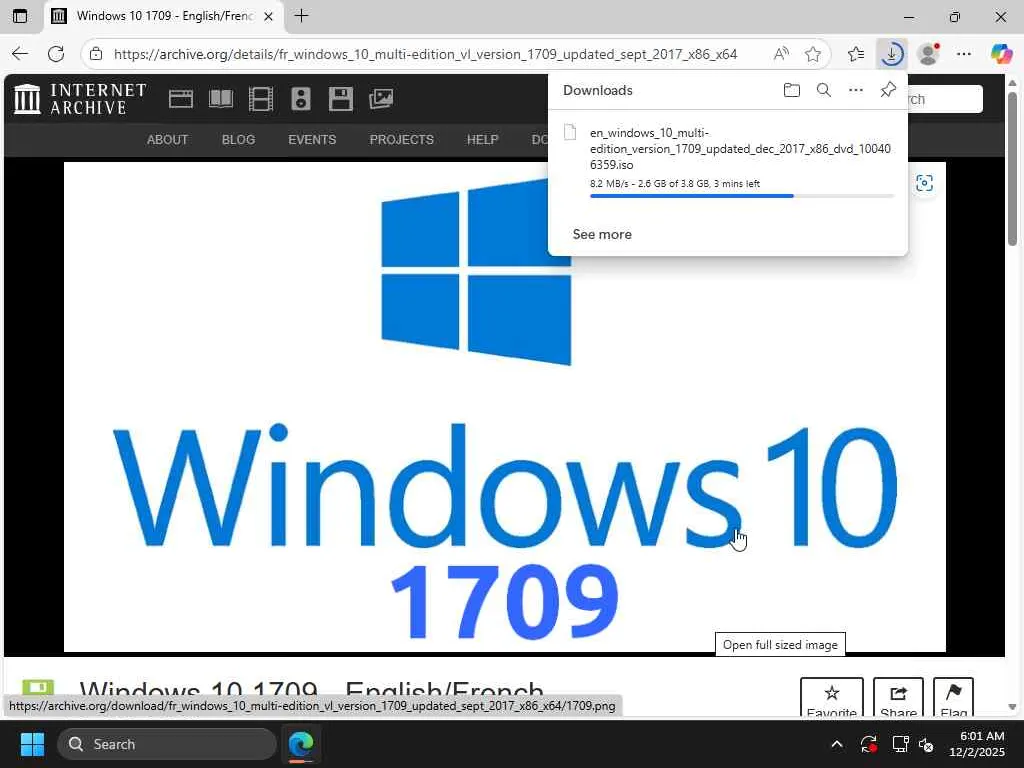Click the page vertical scrollbar thumb
Viewport: 1024px width, 768px height.
[1012, 168]
